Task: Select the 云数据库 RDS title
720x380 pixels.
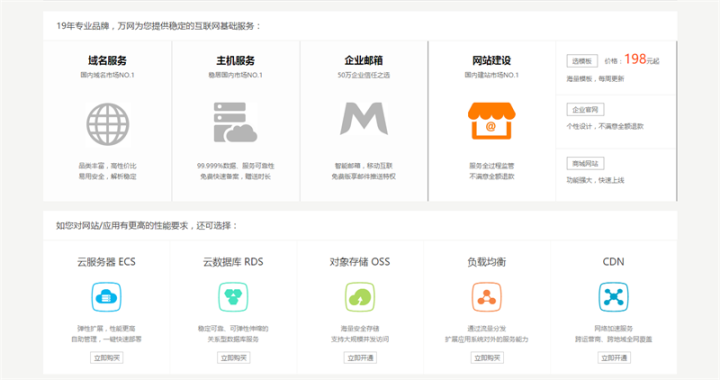Action: click(233, 262)
